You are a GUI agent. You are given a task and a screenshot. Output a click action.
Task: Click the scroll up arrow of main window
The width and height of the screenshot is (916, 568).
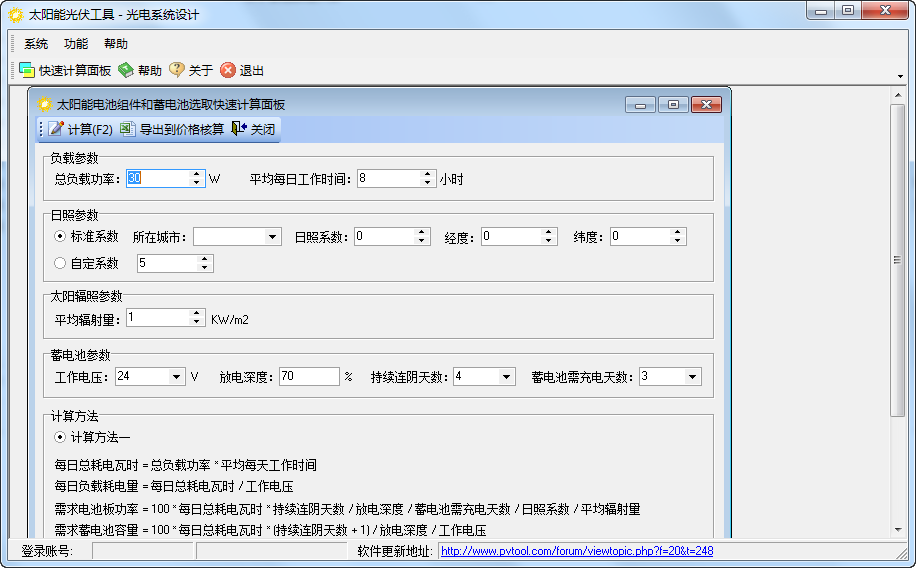point(898,94)
